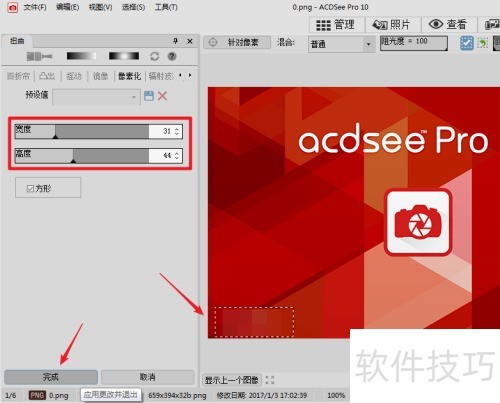The height and width of the screenshot is (403, 500).
Task: Select the 辐射波 effect tab
Action: [161, 76]
